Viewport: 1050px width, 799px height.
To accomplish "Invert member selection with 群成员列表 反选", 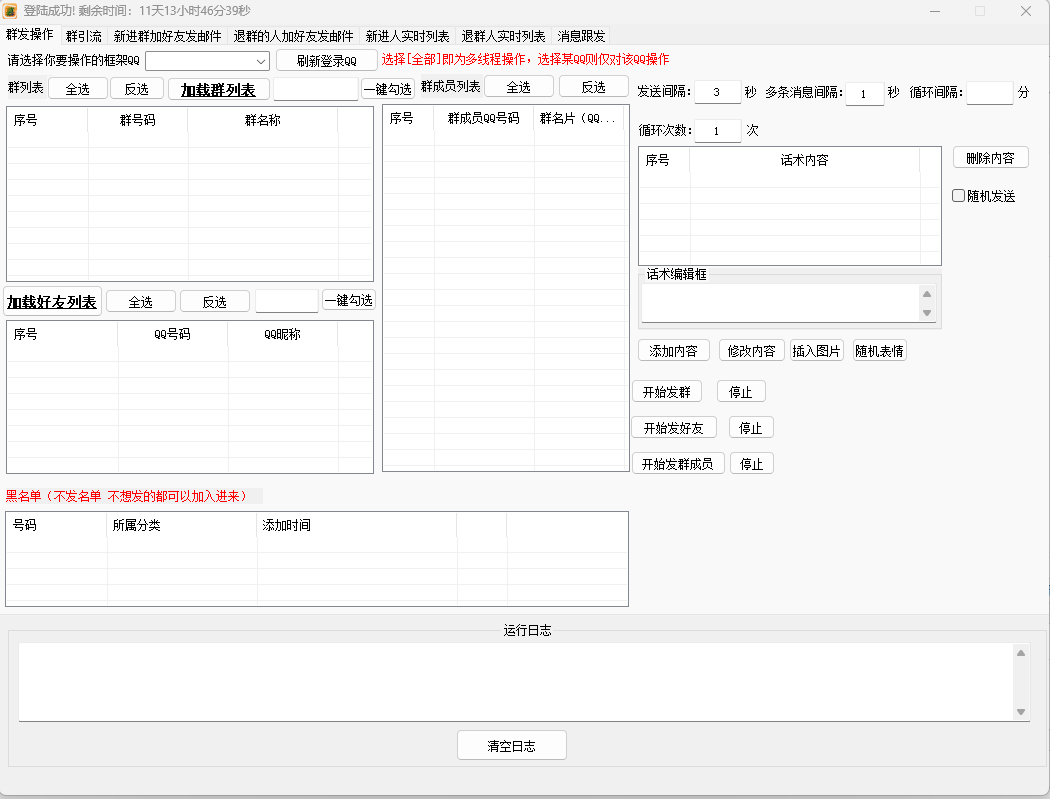I will click(594, 86).
